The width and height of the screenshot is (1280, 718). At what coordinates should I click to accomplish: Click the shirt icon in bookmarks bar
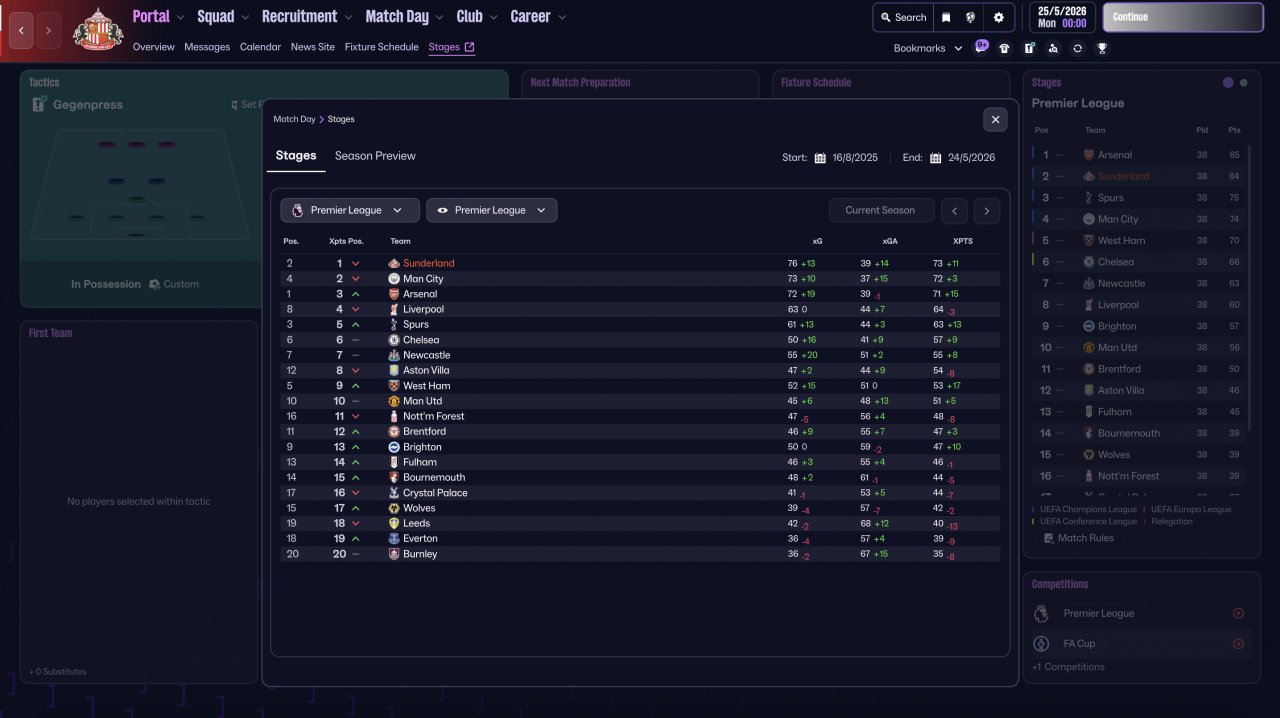[1004, 48]
